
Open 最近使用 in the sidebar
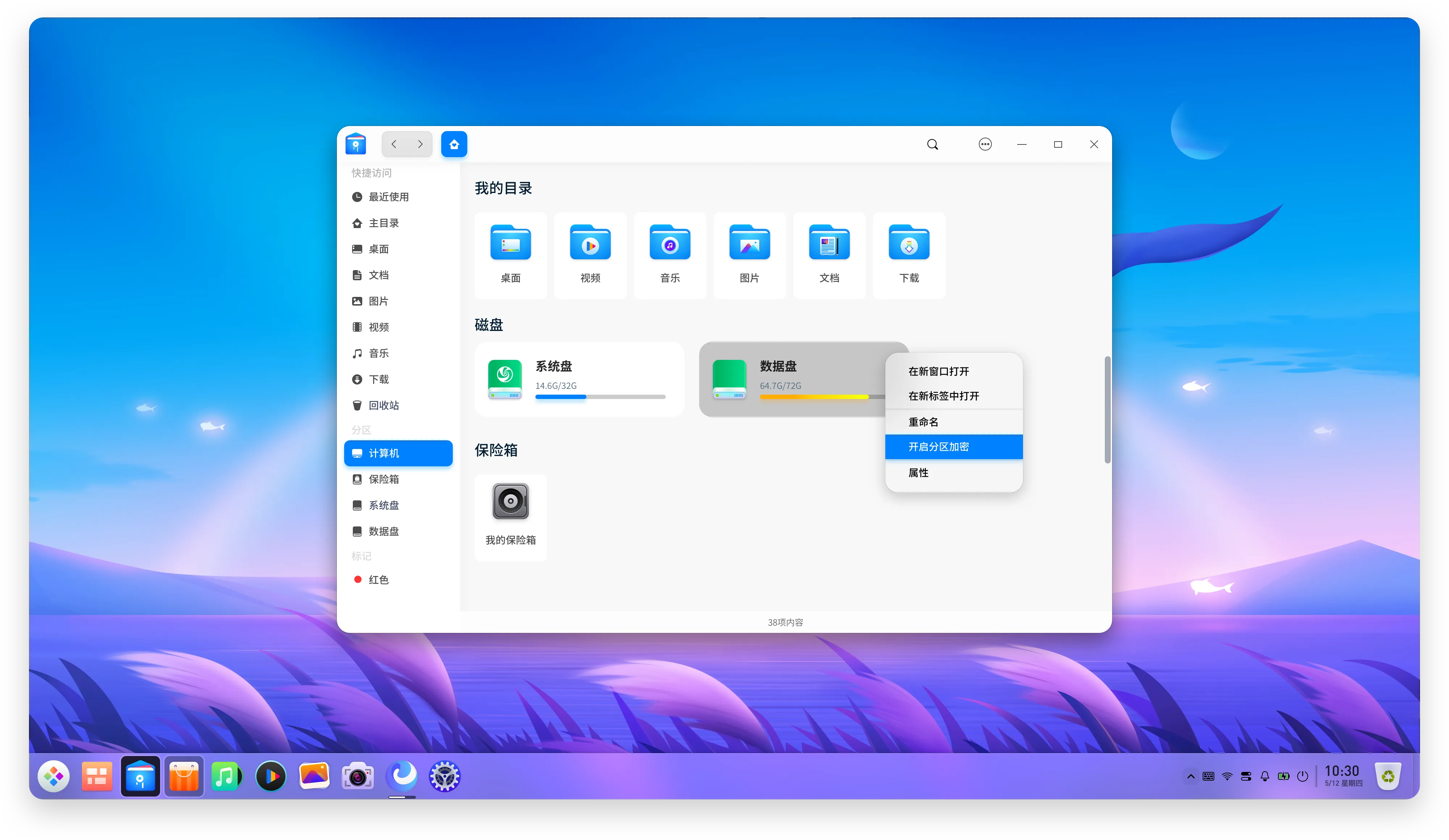pyautogui.click(x=398, y=197)
